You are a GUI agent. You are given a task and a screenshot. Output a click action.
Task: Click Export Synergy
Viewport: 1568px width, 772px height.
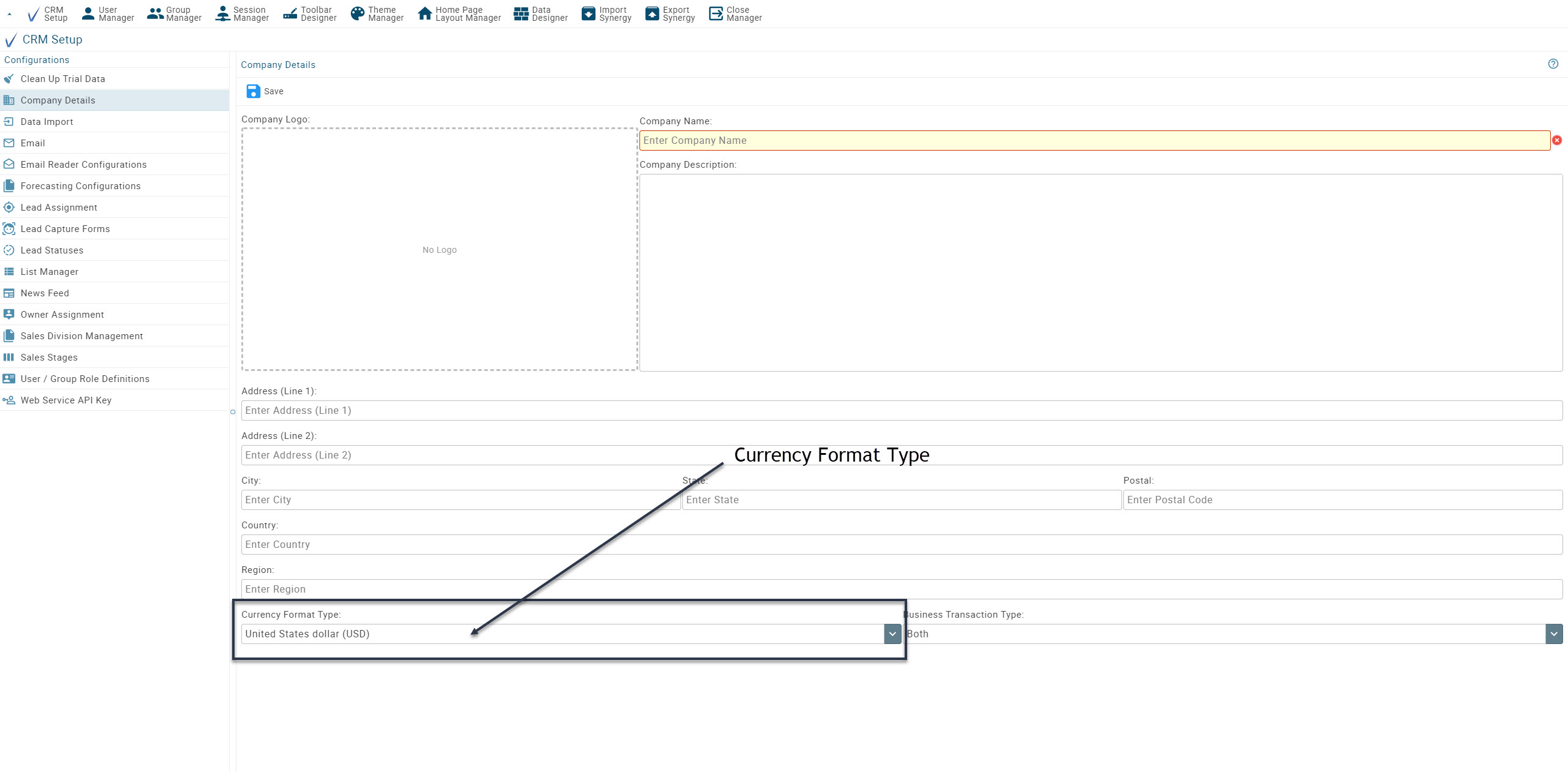(x=670, y=13)
